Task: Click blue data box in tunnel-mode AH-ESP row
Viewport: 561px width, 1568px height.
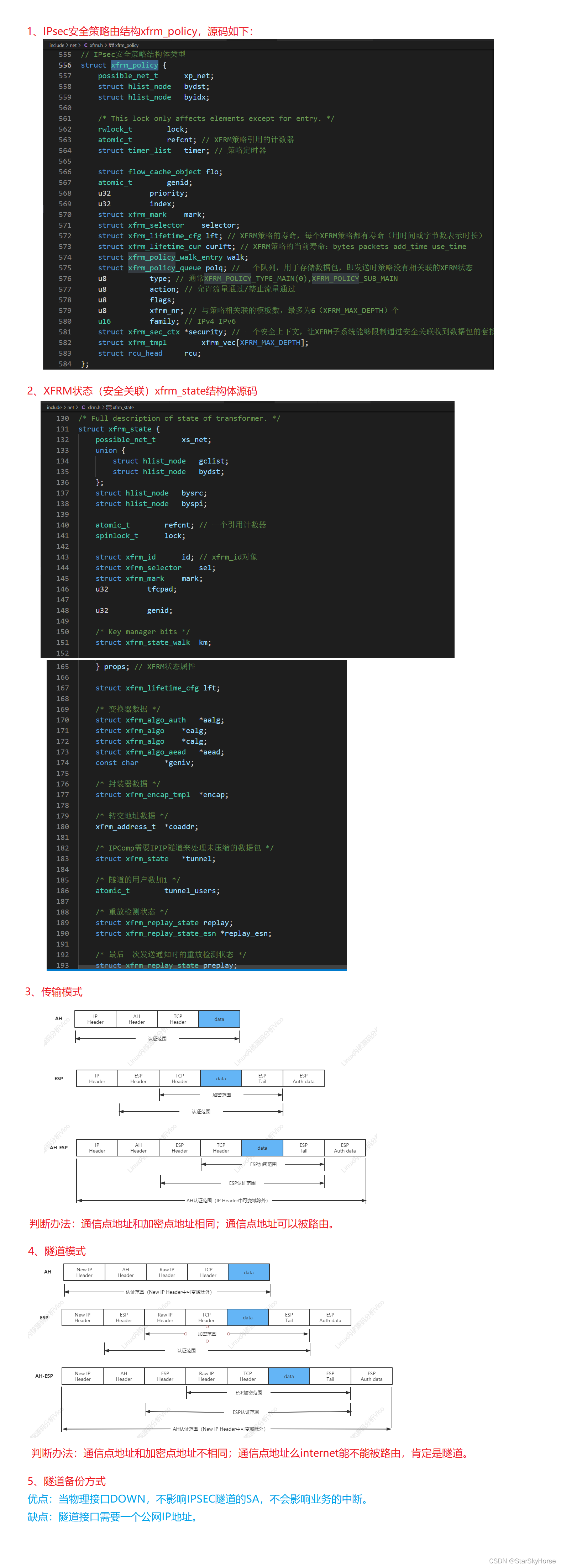Action: 289,1376
